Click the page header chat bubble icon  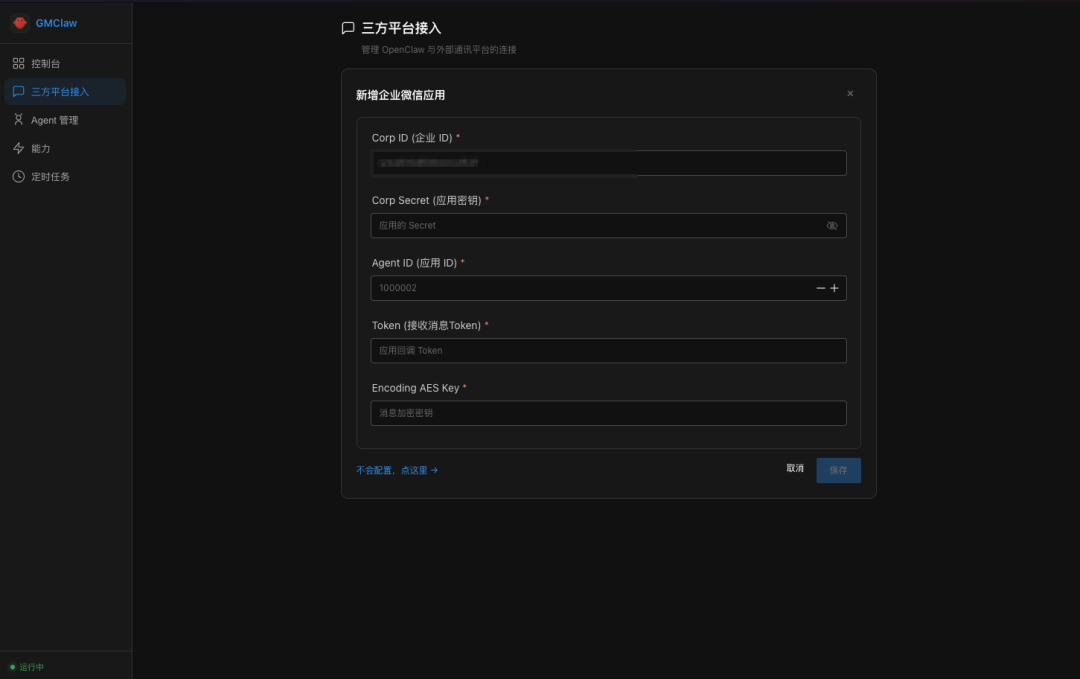tap(348, 28)
